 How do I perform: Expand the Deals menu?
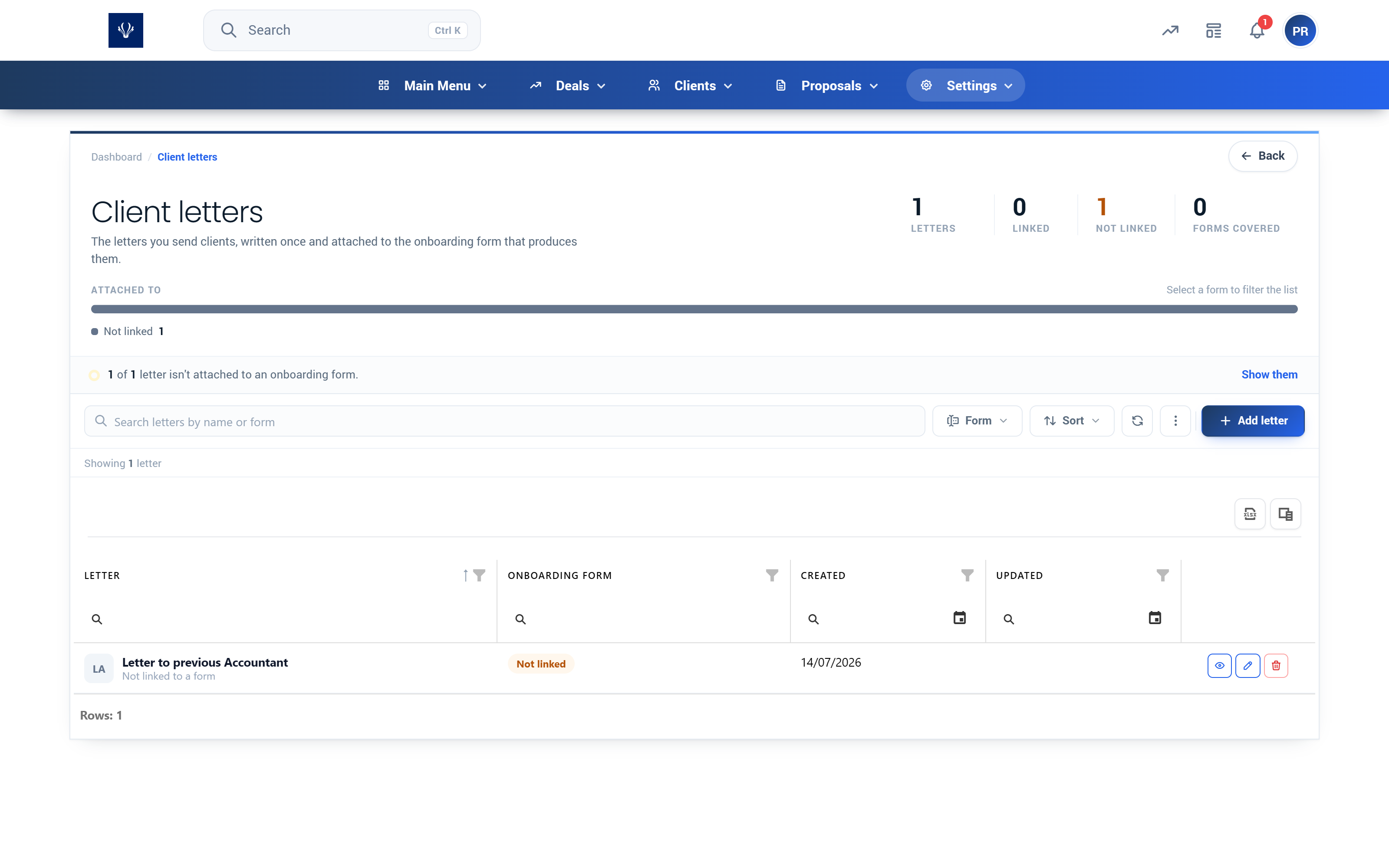[x=567, y=85]
